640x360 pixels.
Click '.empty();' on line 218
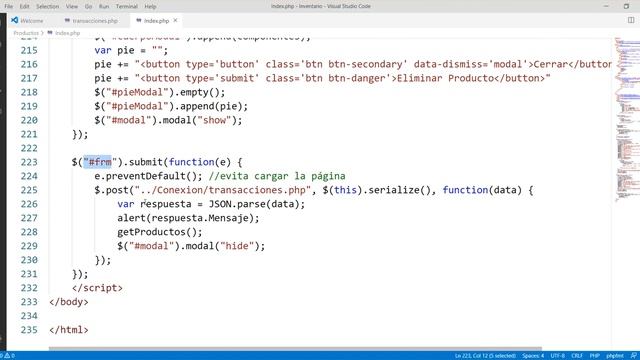[200, 92]
